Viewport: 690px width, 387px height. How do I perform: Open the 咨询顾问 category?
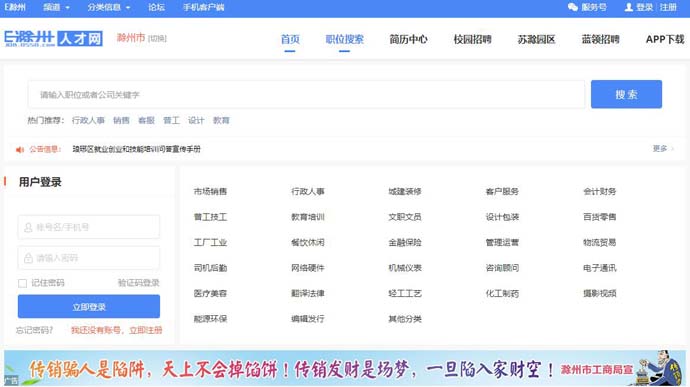502,268
